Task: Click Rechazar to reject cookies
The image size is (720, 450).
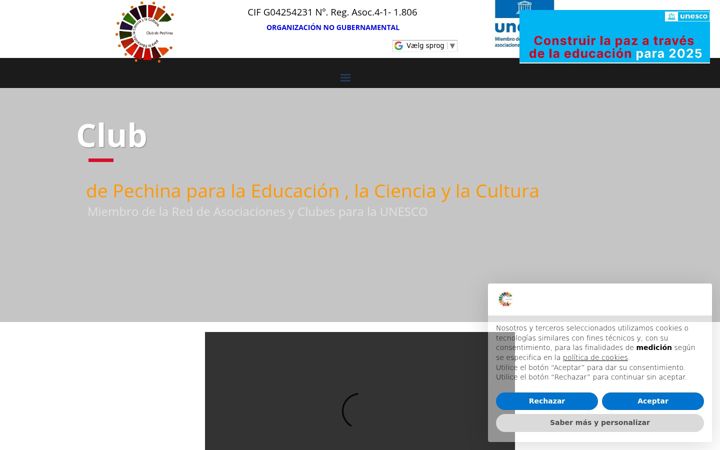Action: [x=546, y=401]
